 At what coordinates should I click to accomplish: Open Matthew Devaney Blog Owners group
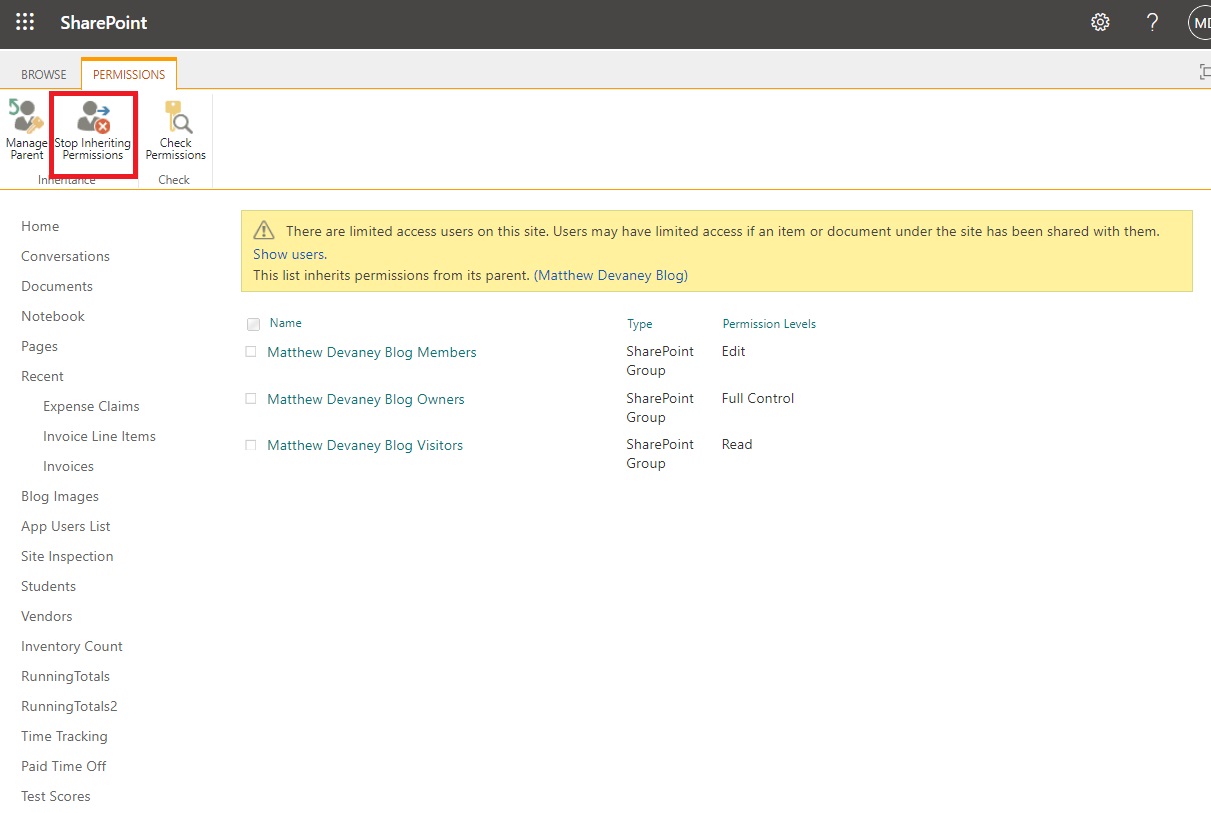tap(366, 398)
